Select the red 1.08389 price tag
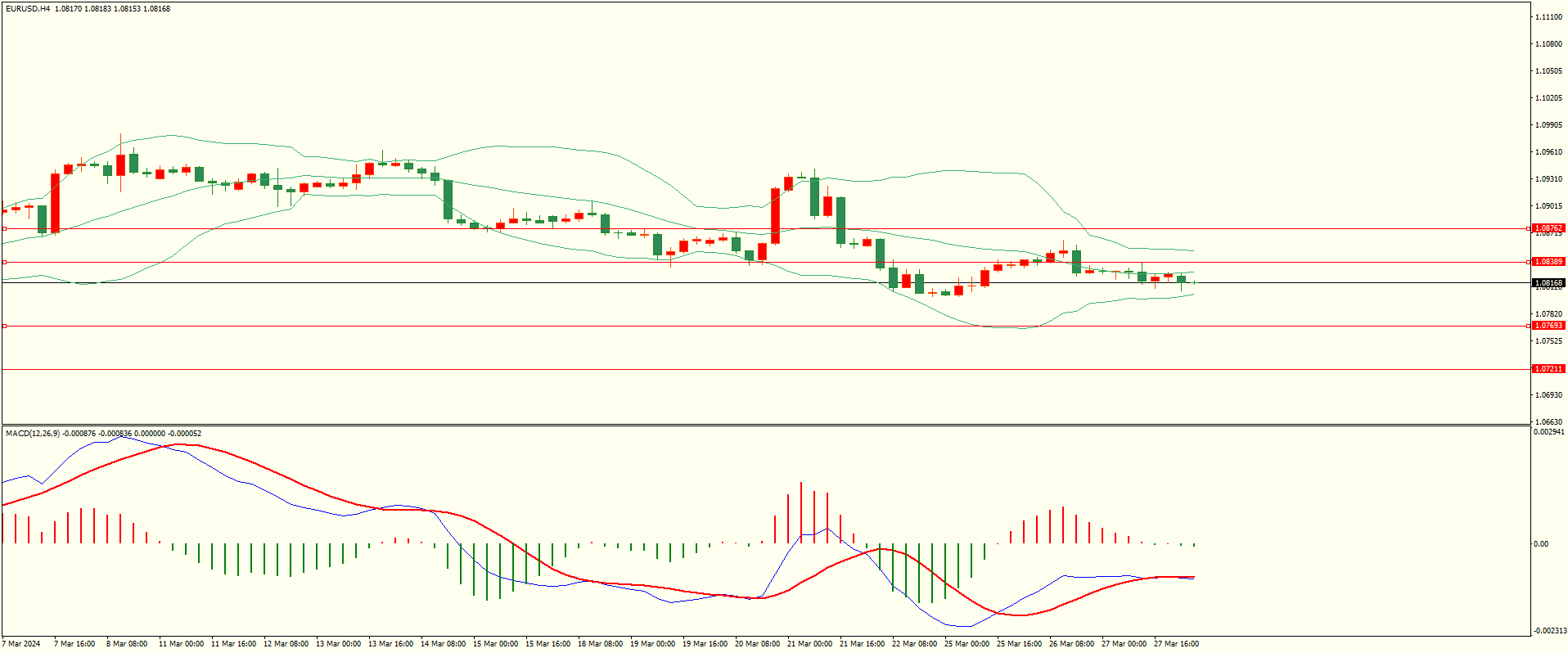Viewport: 1568px width, 653px height. [x=1548, y=262]
